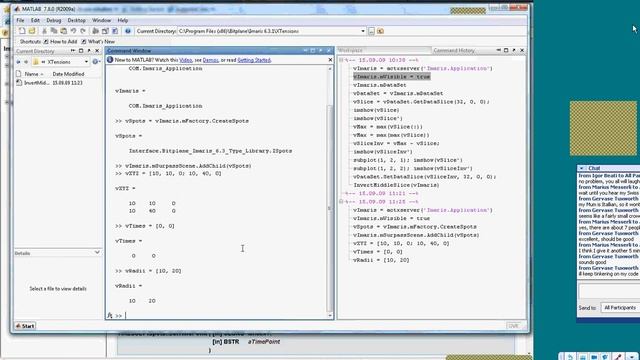Dismiss the New to MATLAB info bar
The height and width of the screenshot is (360, 640).
tap(330, 60)
